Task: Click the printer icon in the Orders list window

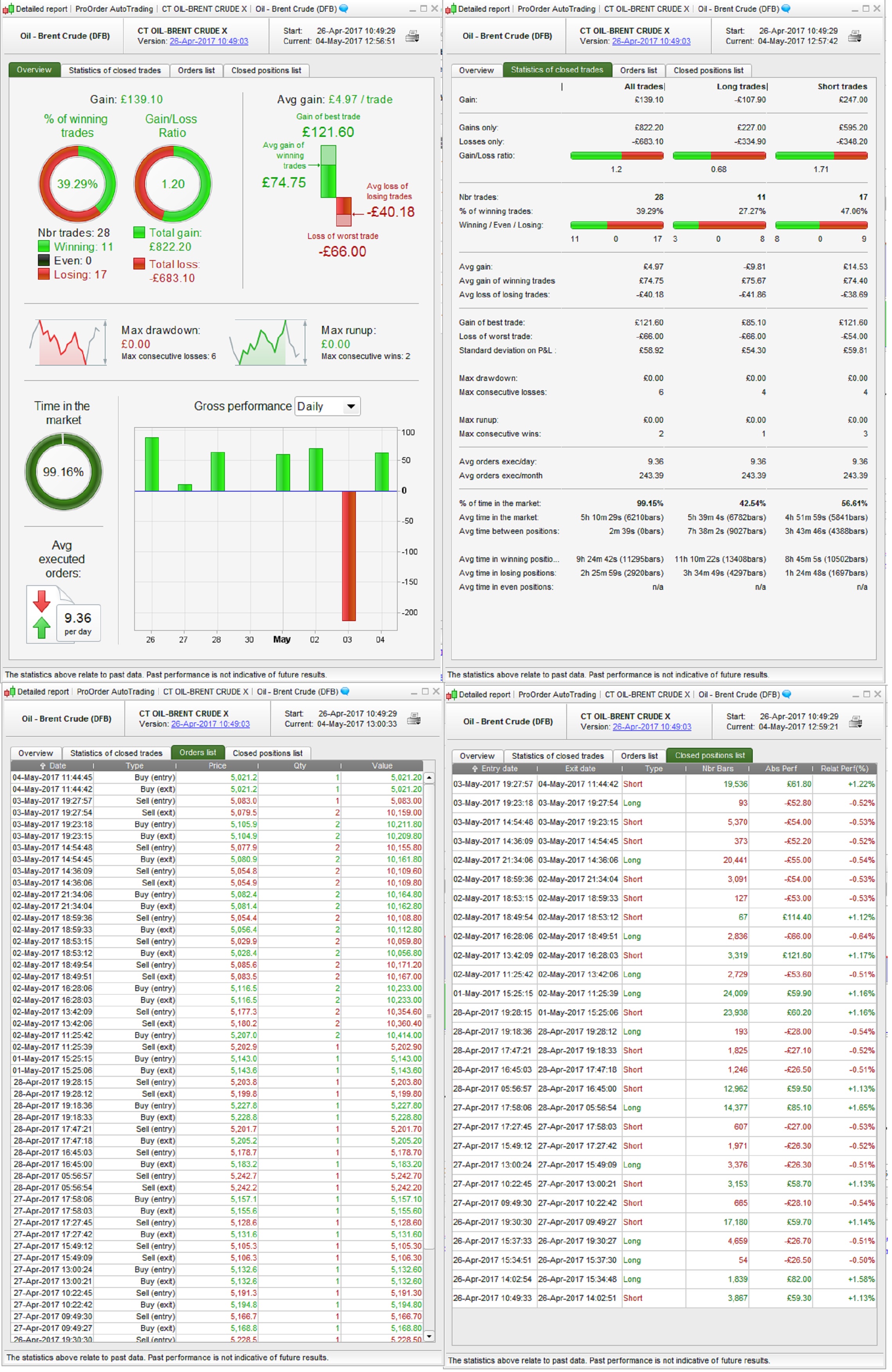Action: coord(413,719)
